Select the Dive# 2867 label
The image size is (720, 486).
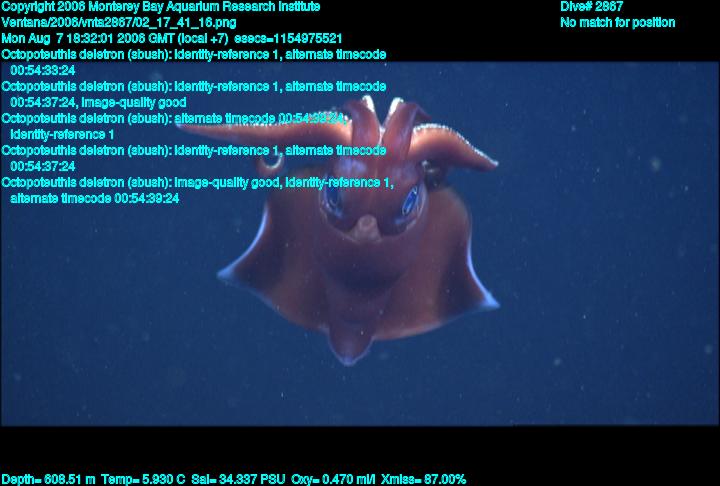pyautogui.click(x=591, y=7)
